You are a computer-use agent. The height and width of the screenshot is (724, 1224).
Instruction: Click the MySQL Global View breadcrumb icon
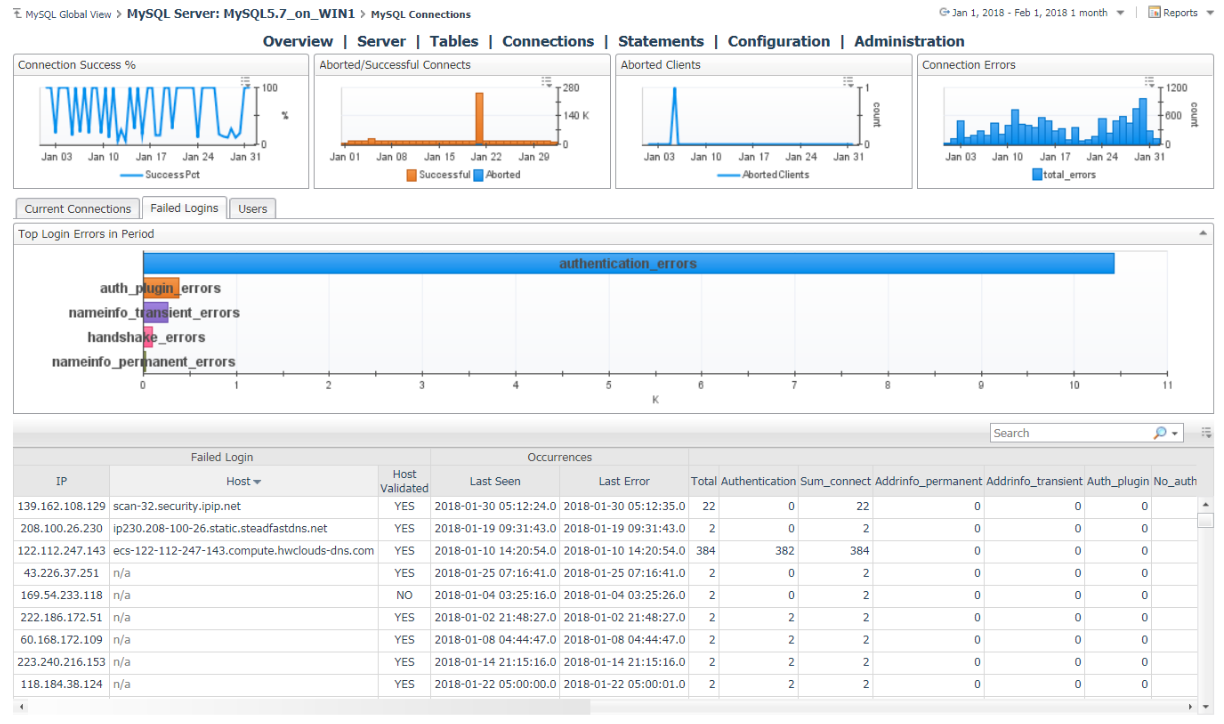point(18,14)
